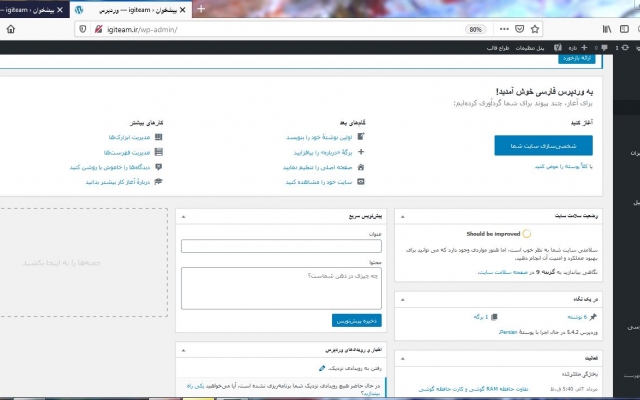The height and width of the screenshot is (400, 640).
Task: Switch to the first igiteam browser tab
Action: (x=29, y=10)
